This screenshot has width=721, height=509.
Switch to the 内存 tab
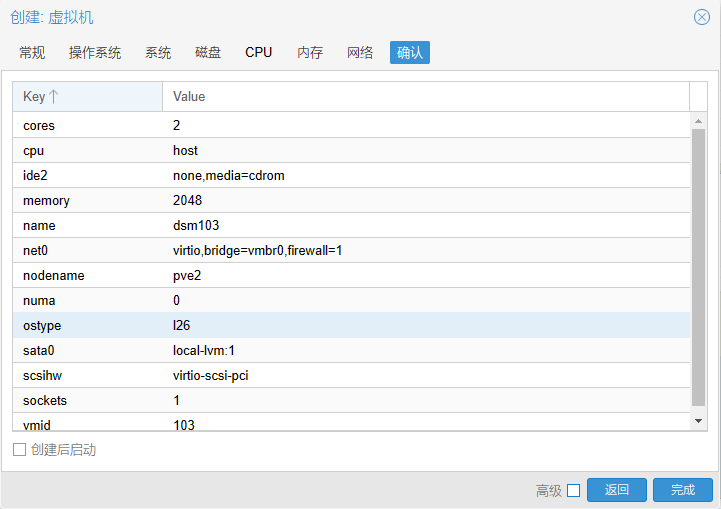coord(309,52)
